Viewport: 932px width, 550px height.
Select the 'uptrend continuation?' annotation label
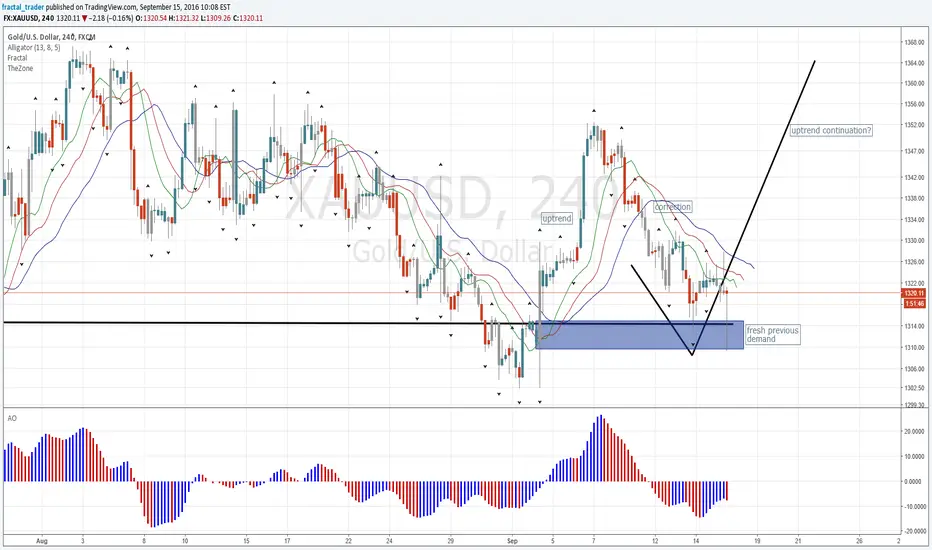pos(831,130)
